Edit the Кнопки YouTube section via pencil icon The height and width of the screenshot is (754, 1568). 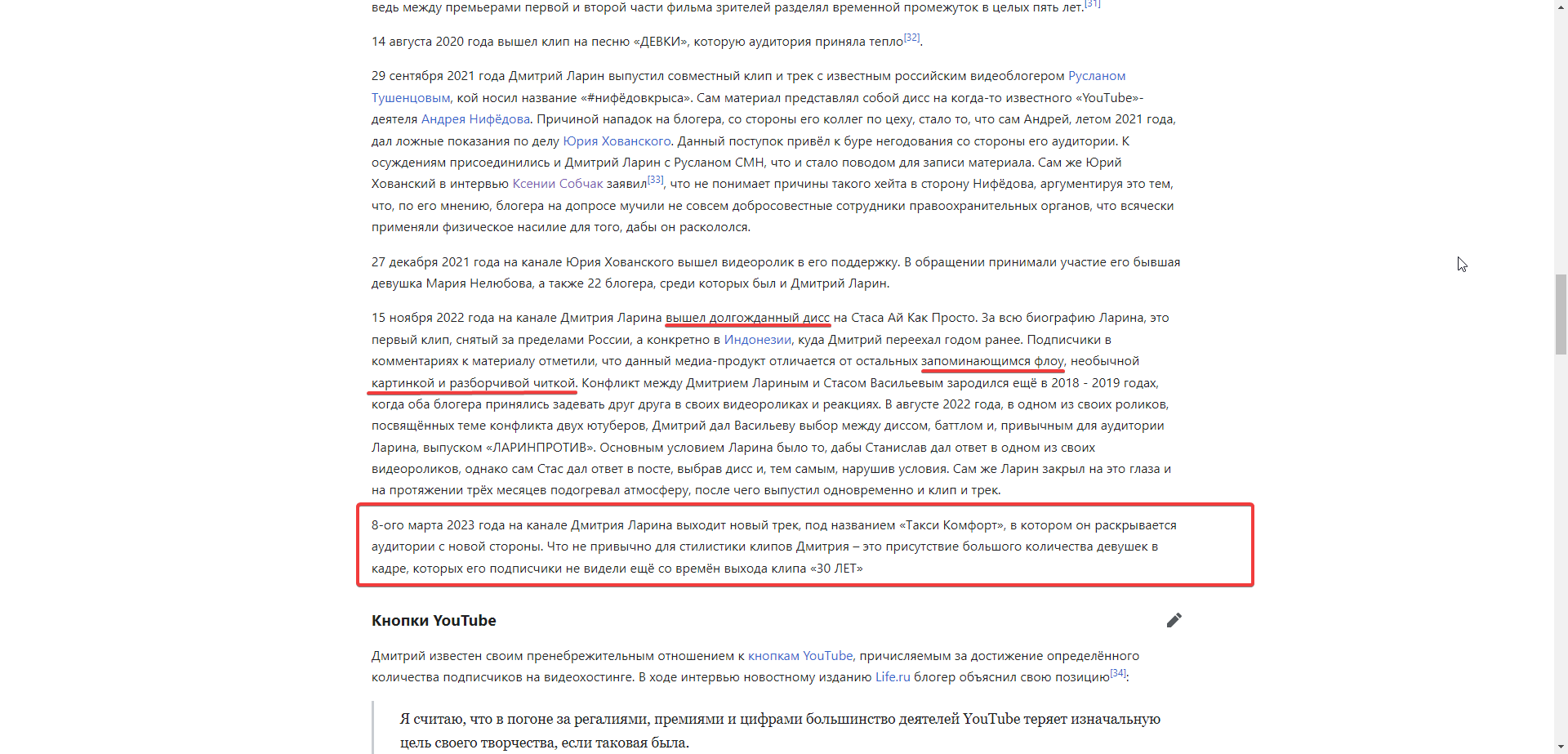[x=1174, y=620]
